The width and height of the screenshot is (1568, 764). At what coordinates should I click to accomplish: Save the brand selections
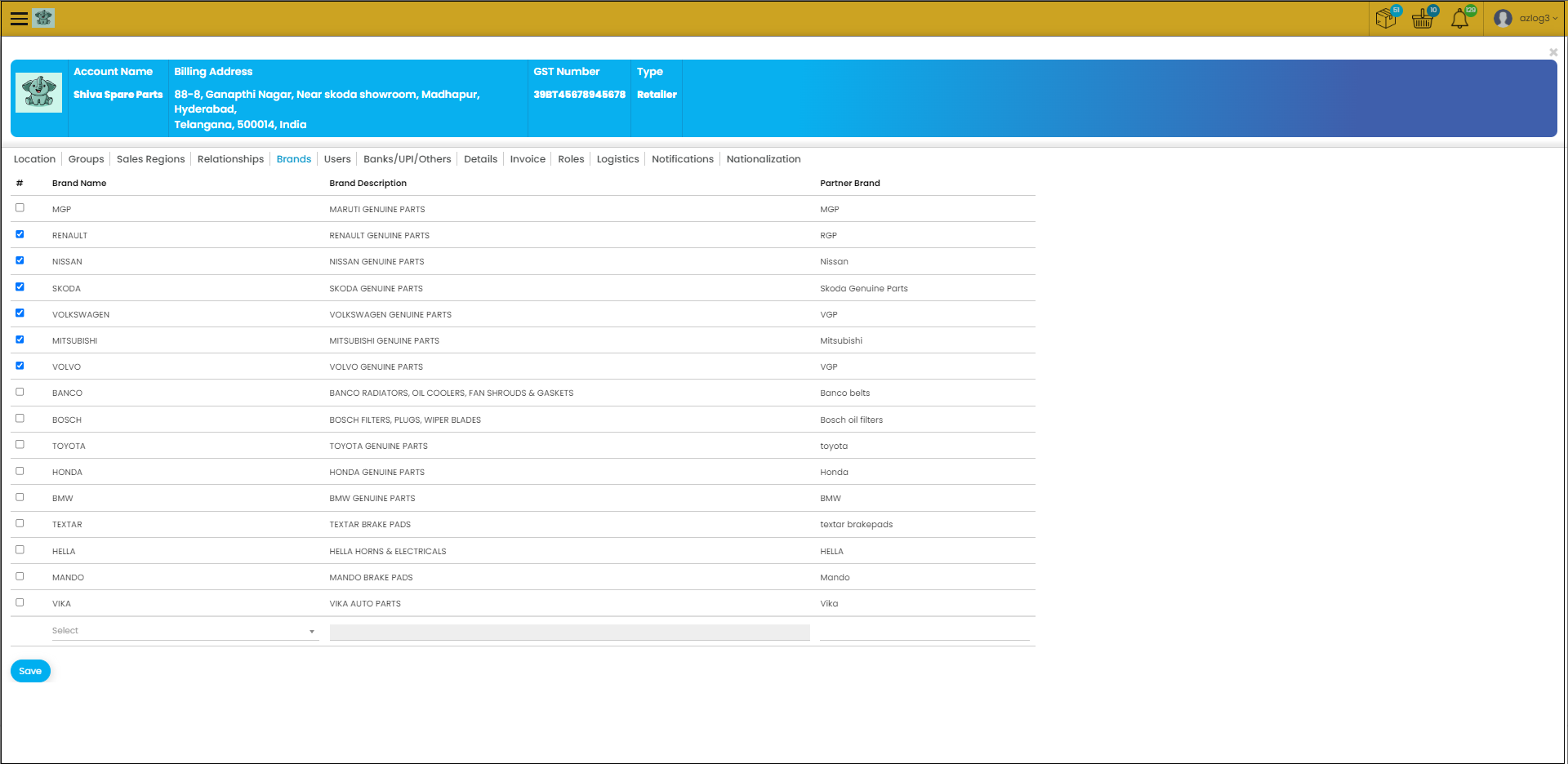coord(30,671)
